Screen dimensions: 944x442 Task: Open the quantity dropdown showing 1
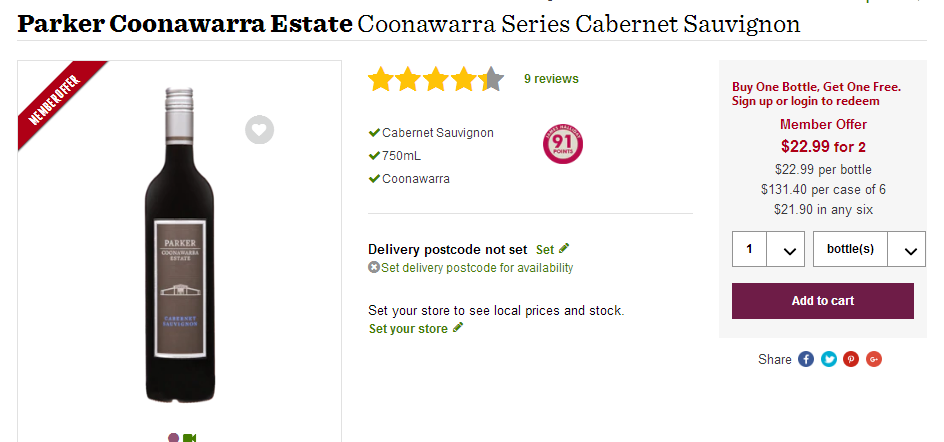coord(768,249)
